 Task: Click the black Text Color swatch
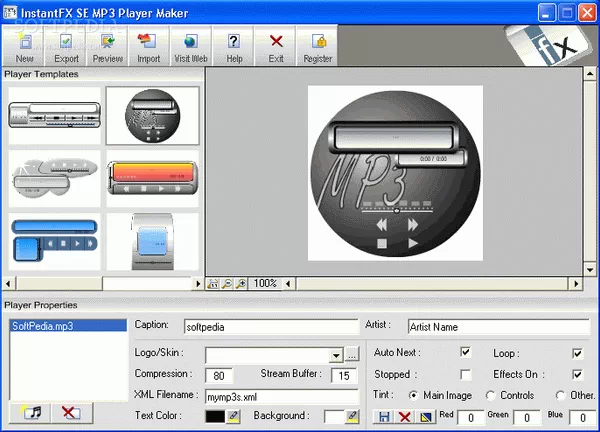(214, 416)
